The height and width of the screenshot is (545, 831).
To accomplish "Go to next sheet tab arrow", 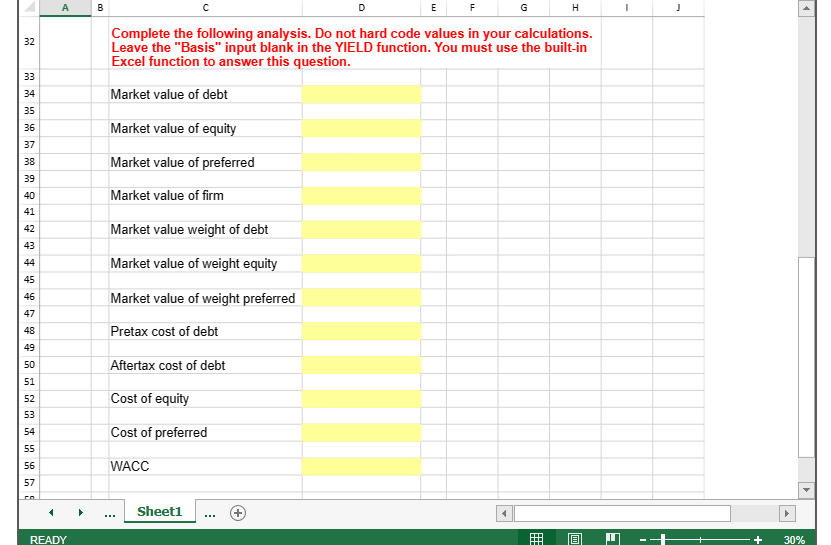I will (81, 513).
